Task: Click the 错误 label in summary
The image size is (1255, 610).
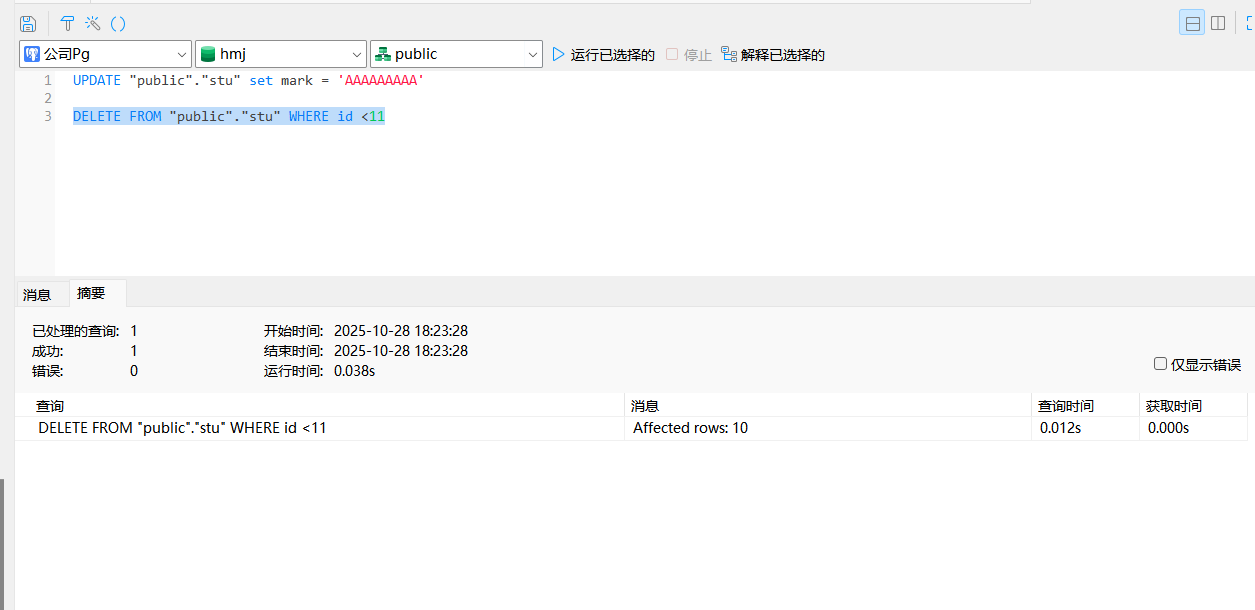Action: [x=48, y=371]
